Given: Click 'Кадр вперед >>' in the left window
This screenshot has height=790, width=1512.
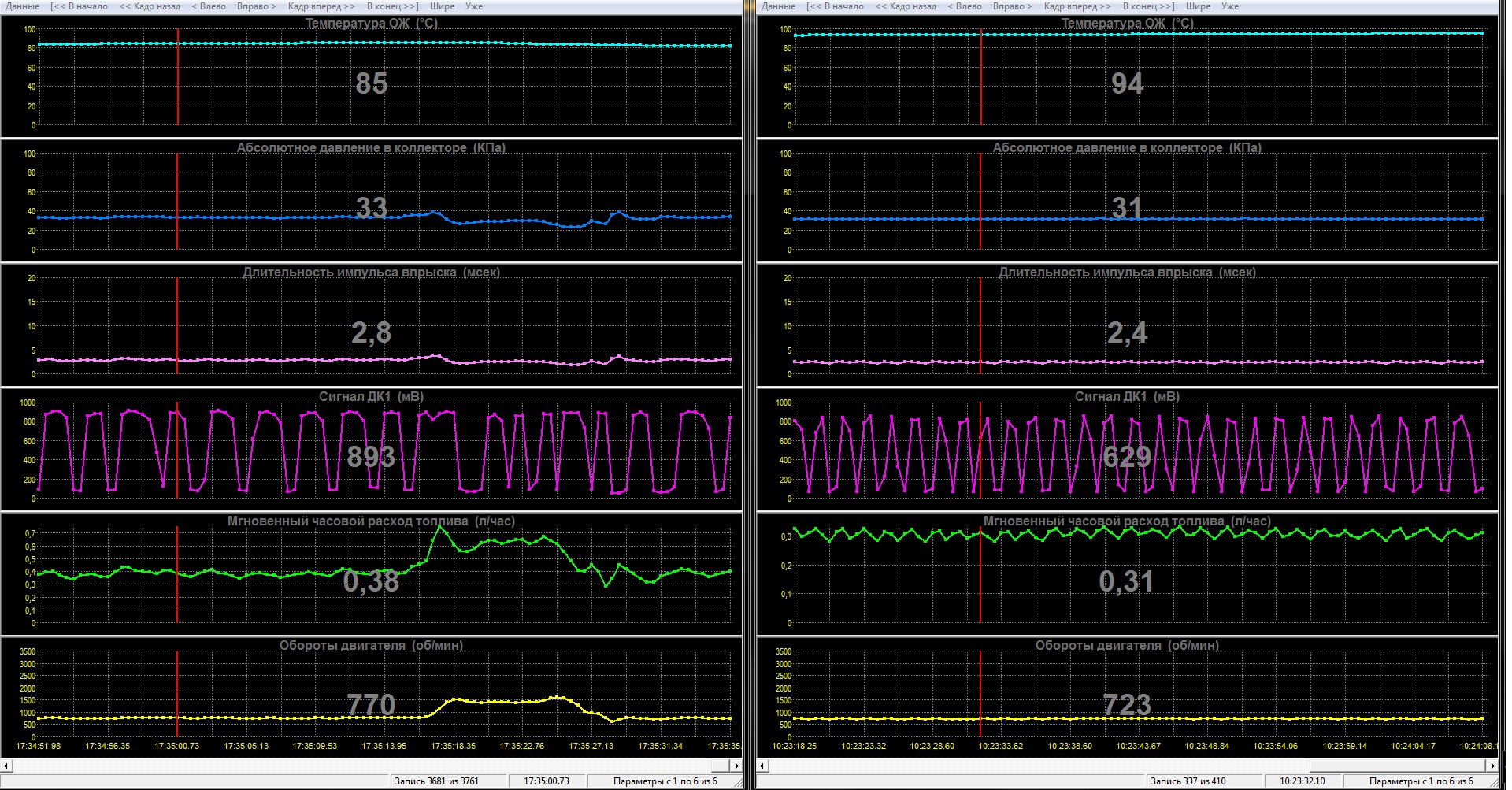Looking at the screenshot, I should 321,6.
